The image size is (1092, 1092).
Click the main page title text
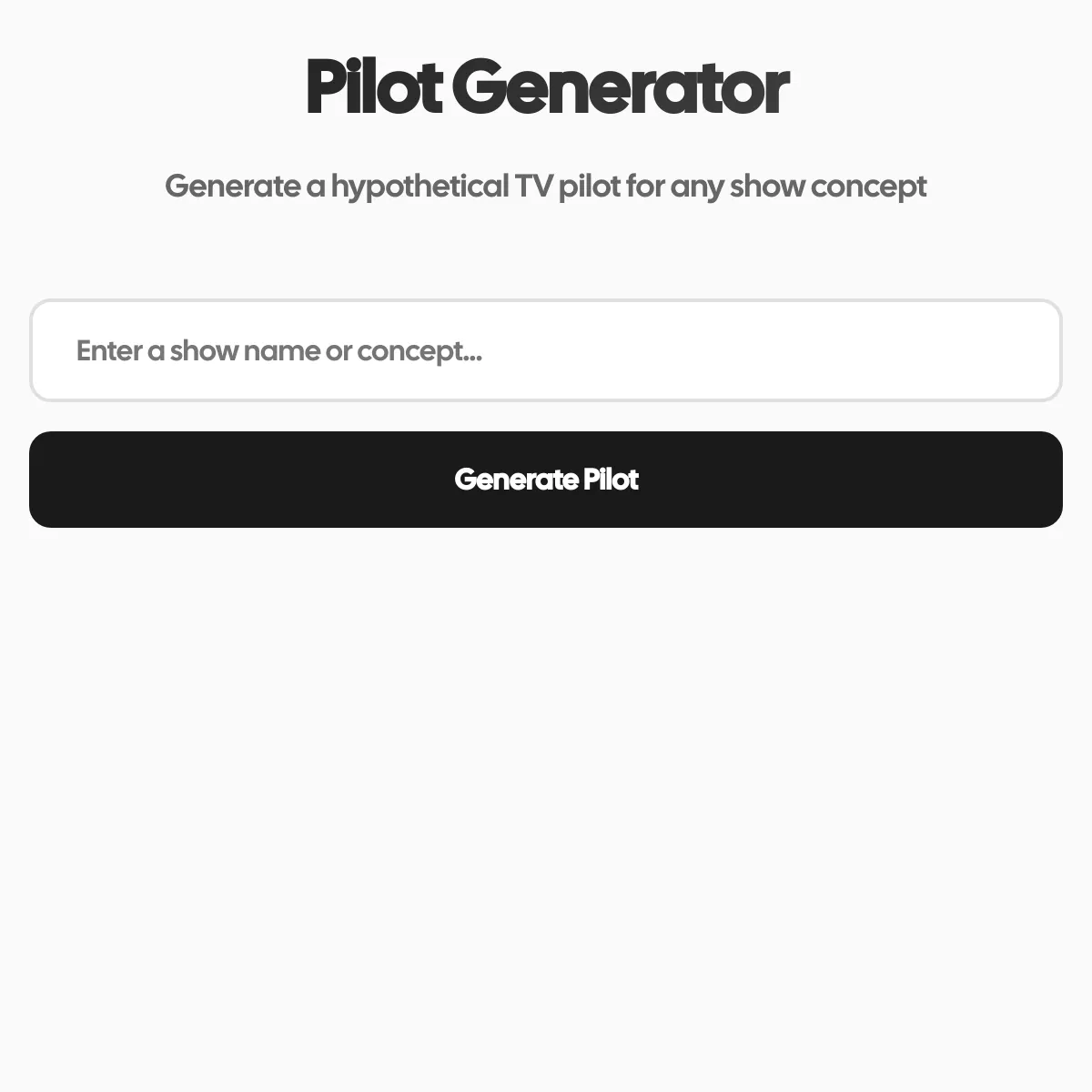click(546, 87)
